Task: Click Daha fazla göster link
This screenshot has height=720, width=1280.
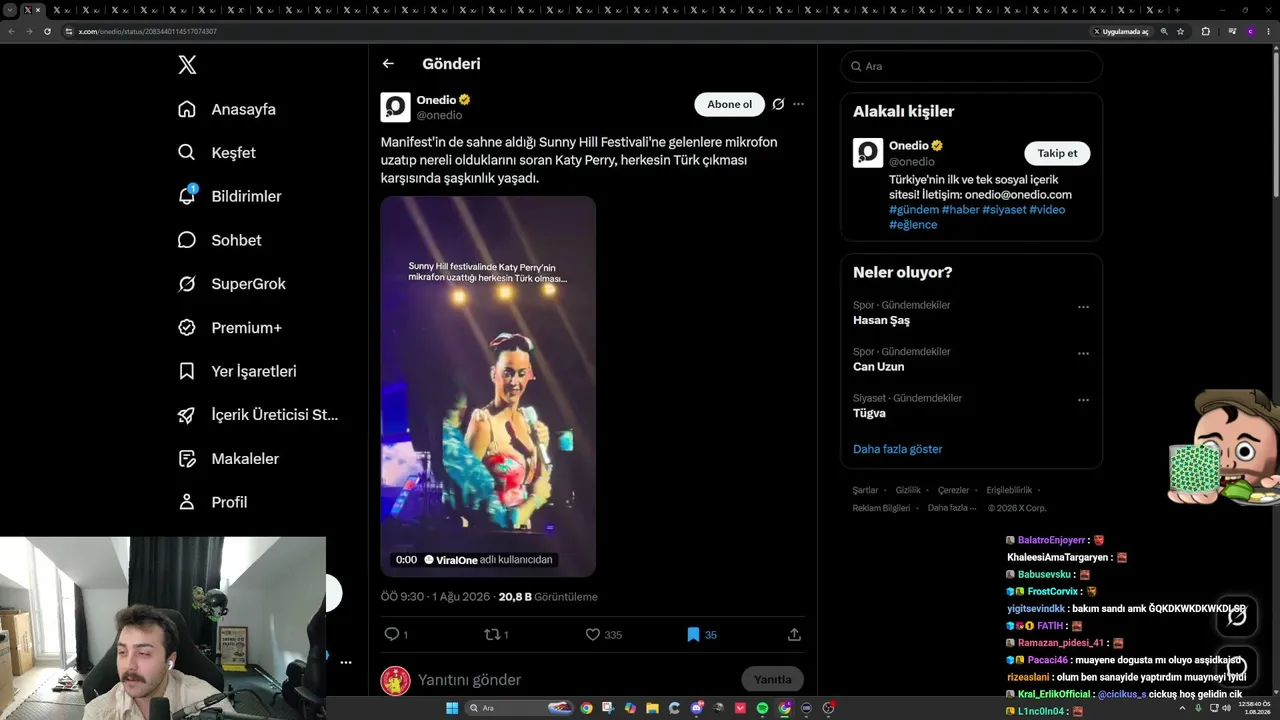Action: click(898, 449)
